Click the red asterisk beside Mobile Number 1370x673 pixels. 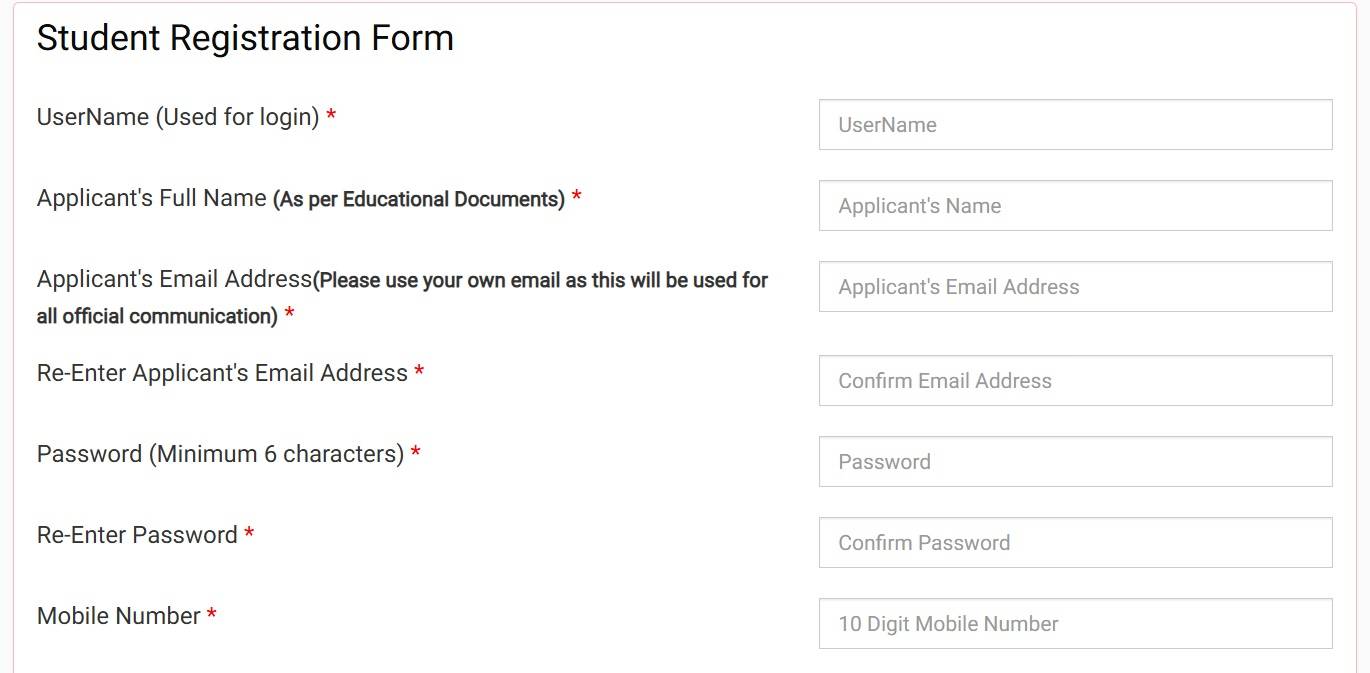coord(211,617)
